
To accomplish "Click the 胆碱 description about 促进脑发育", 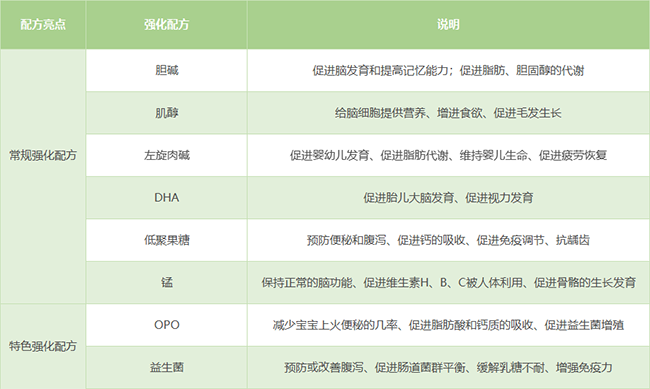I will [x=449, y=71].
